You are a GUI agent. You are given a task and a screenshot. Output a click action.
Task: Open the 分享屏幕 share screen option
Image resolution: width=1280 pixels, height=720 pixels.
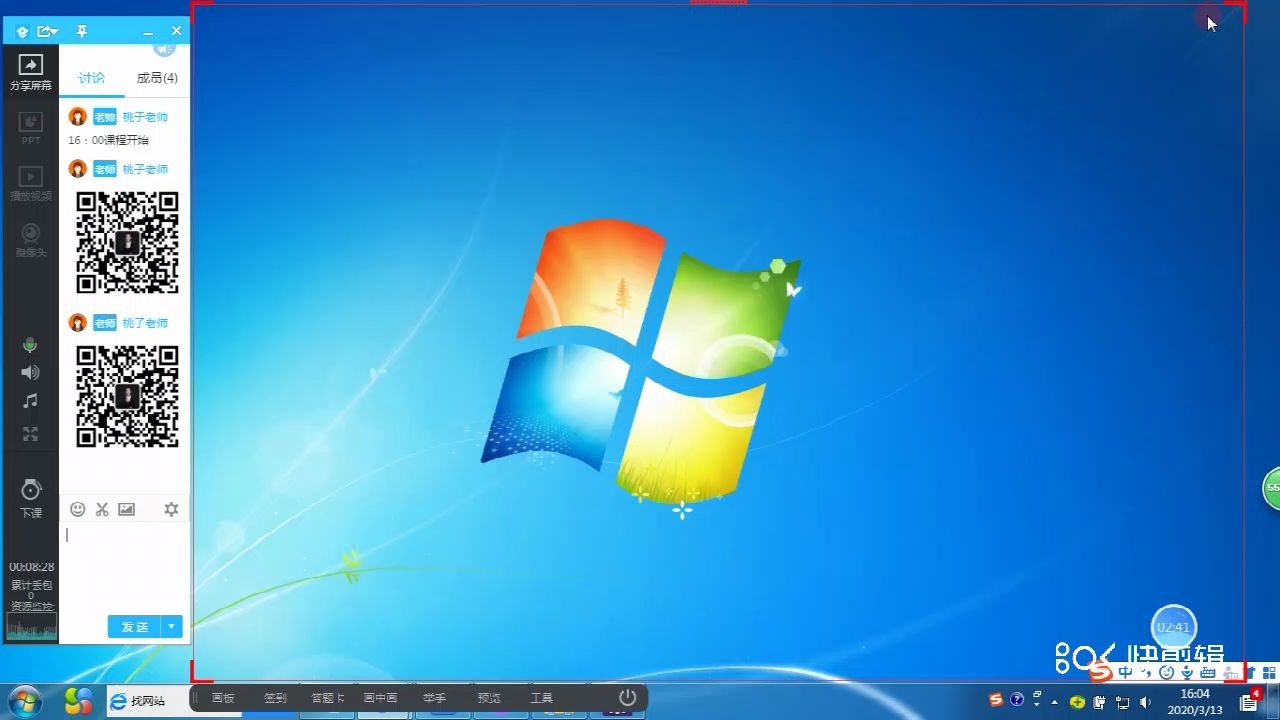(31, 72)
